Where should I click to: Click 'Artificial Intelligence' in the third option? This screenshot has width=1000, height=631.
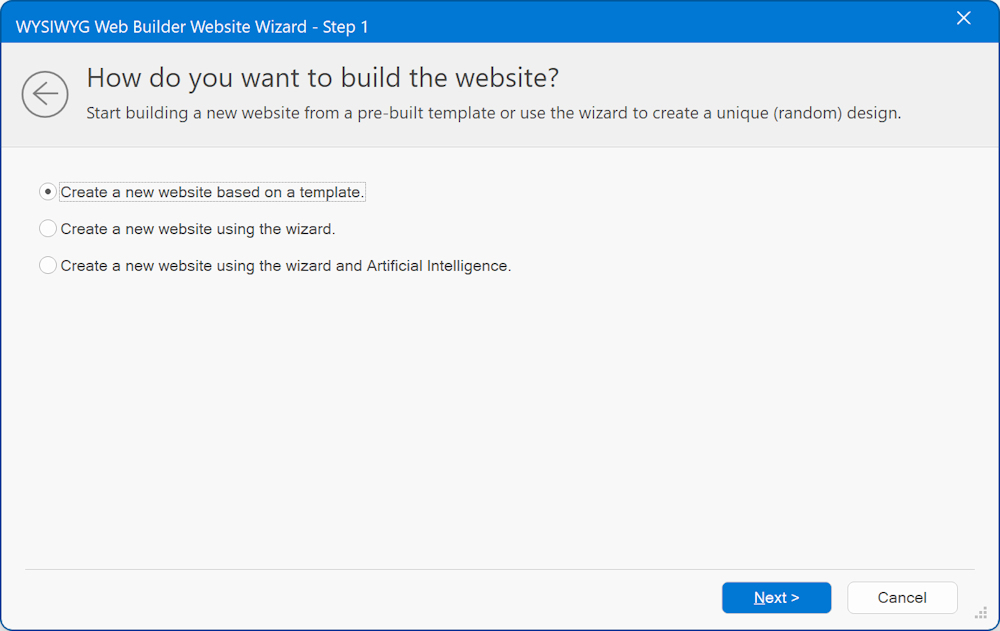[x=438, y=266]
